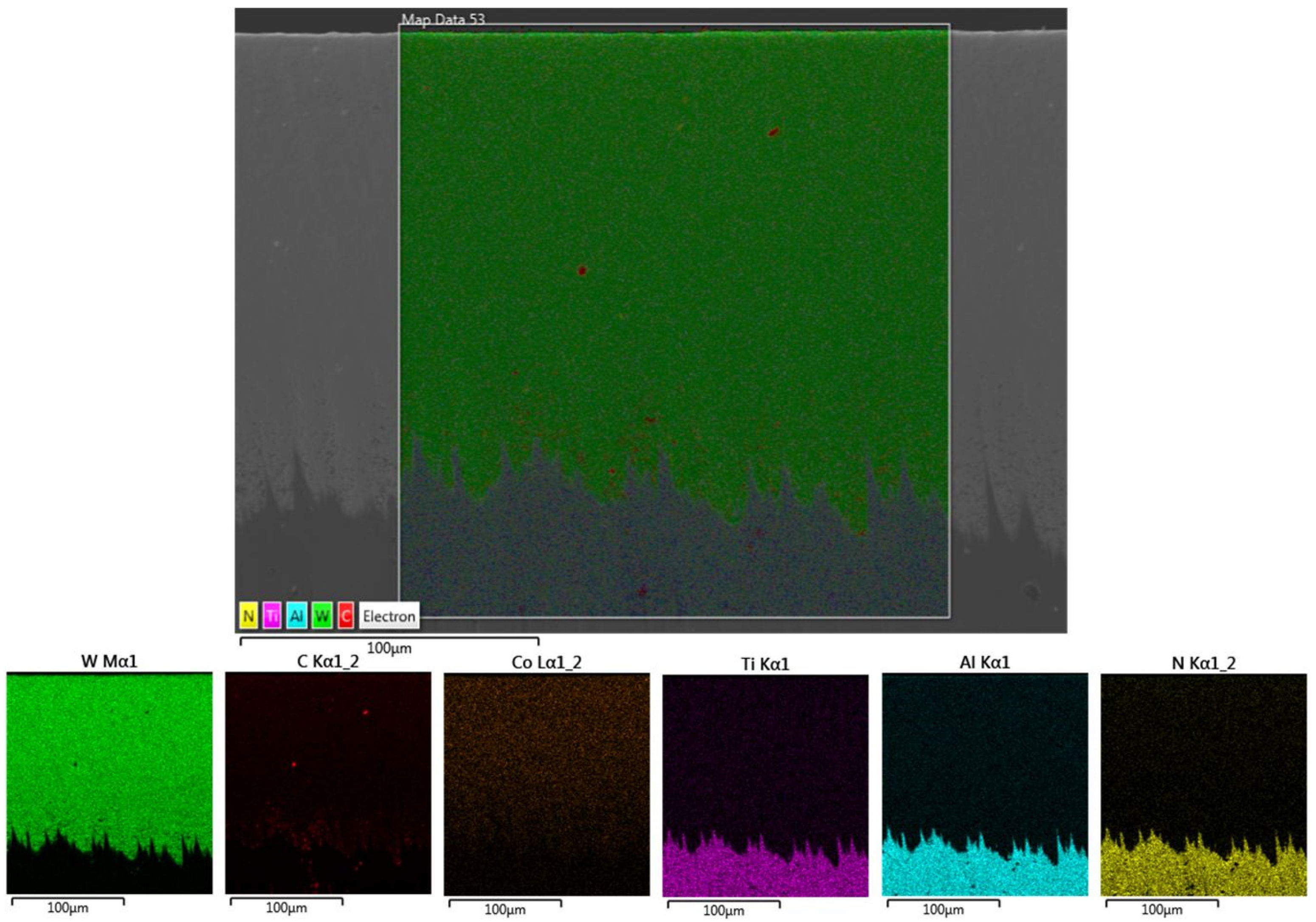Select the Map Data 53 label
Image resolution: width=1316 pixels, height=922 pixels.
click(443, 20)
